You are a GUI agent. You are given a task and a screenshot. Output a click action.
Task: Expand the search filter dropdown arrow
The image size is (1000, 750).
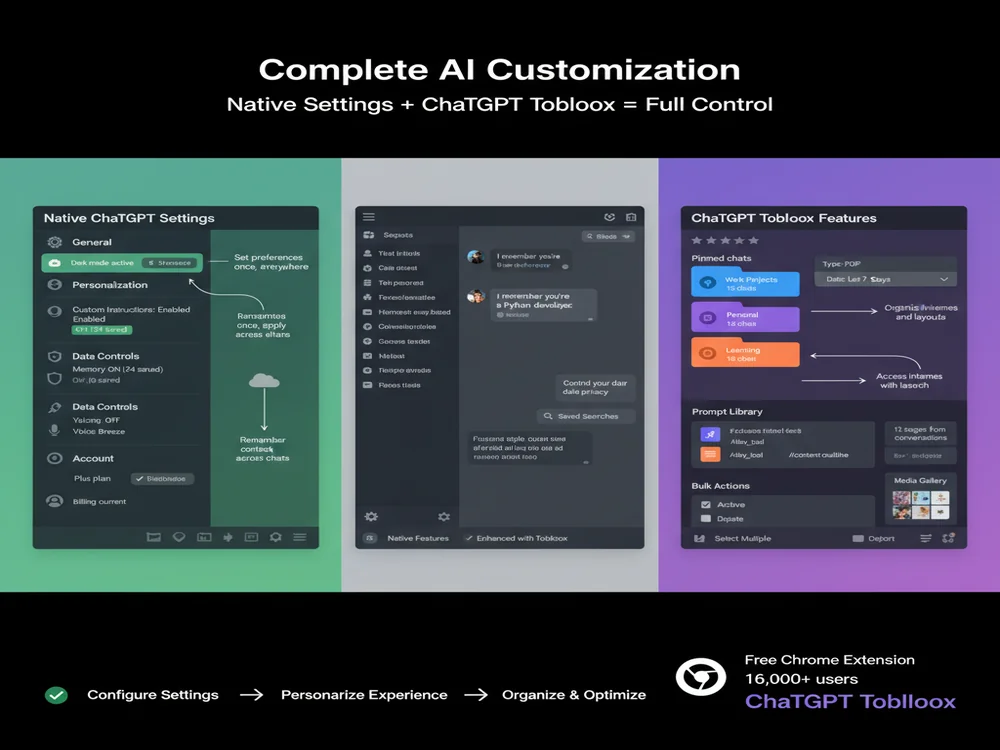[628, 236]
